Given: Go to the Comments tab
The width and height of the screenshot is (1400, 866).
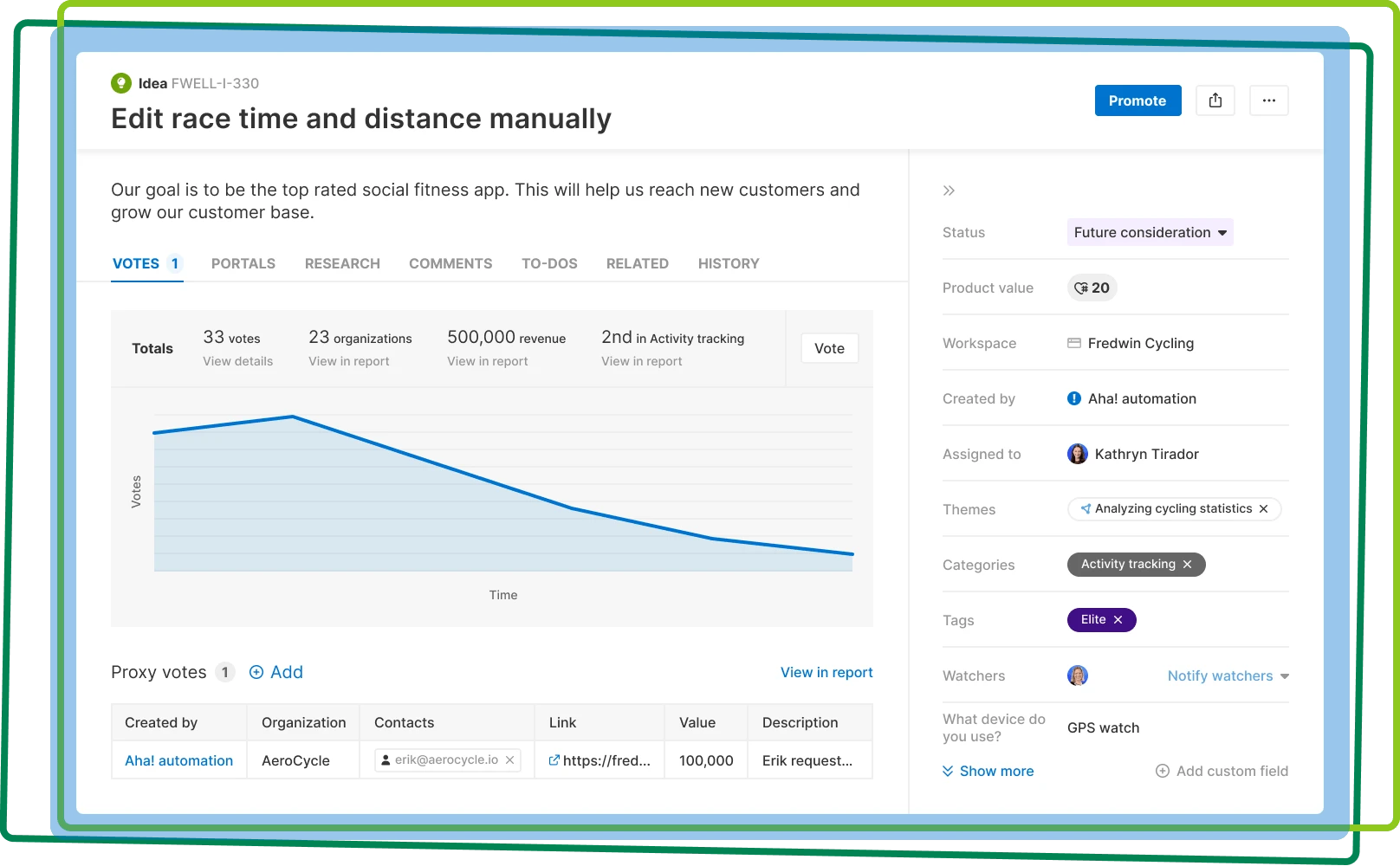Looking at the screenshot, I should coord(450,263).
